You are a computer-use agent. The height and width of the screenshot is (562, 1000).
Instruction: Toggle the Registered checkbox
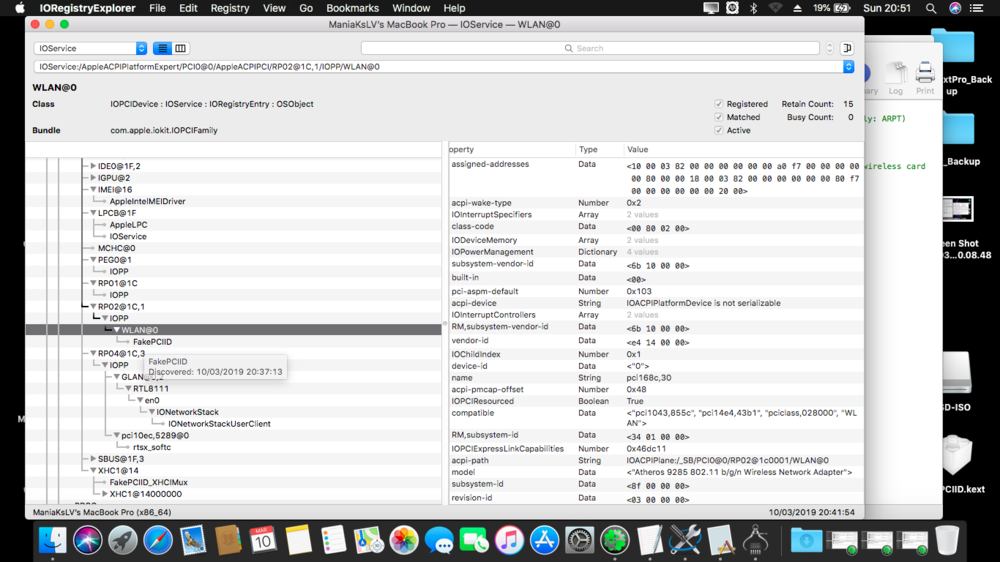pos(719,104)
